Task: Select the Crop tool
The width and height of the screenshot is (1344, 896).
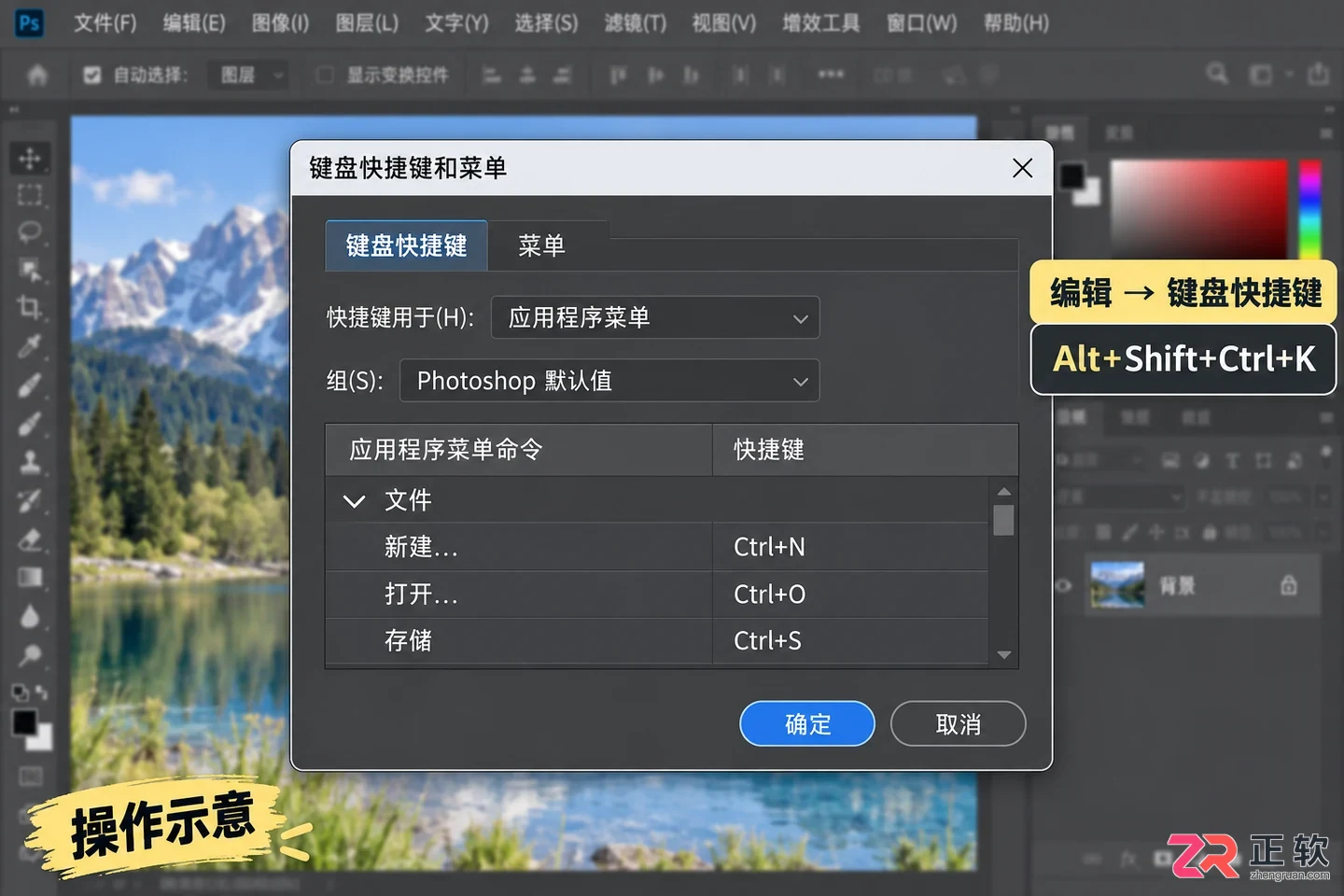Action: 30,308
